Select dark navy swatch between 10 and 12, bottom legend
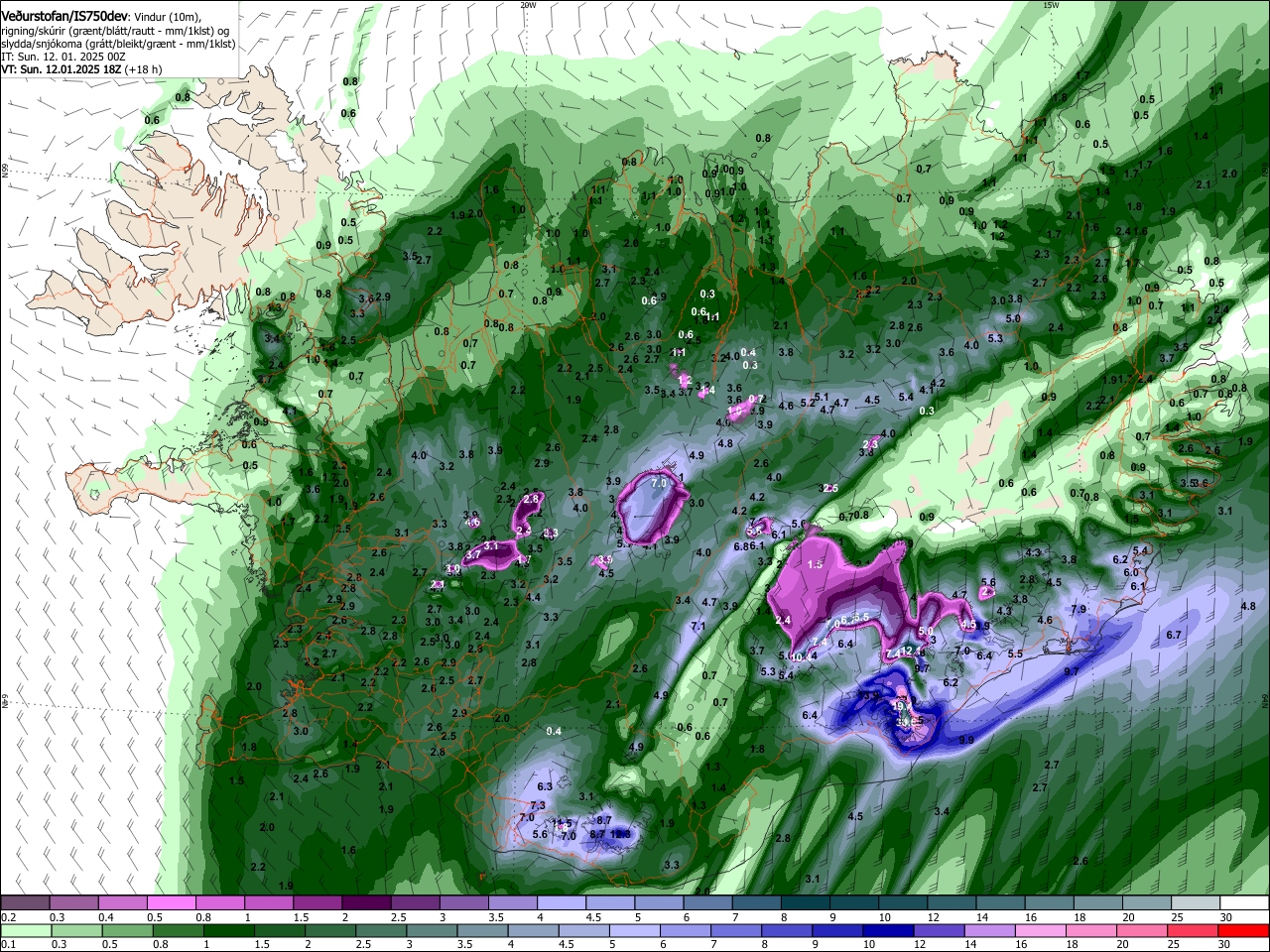The height and width of the screenshot is (952, 1270). pyautogui.click(x=887, y=930)
